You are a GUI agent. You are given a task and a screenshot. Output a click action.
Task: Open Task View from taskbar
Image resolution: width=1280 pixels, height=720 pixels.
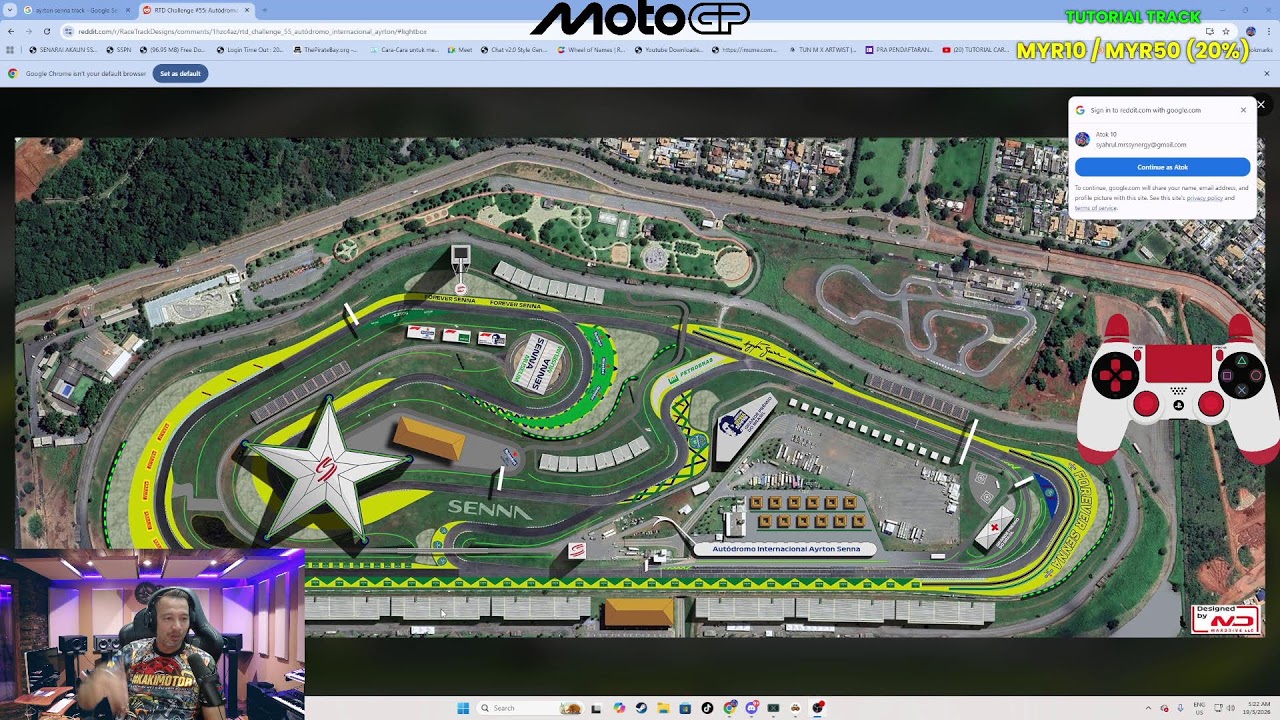[x=596, y=708]
